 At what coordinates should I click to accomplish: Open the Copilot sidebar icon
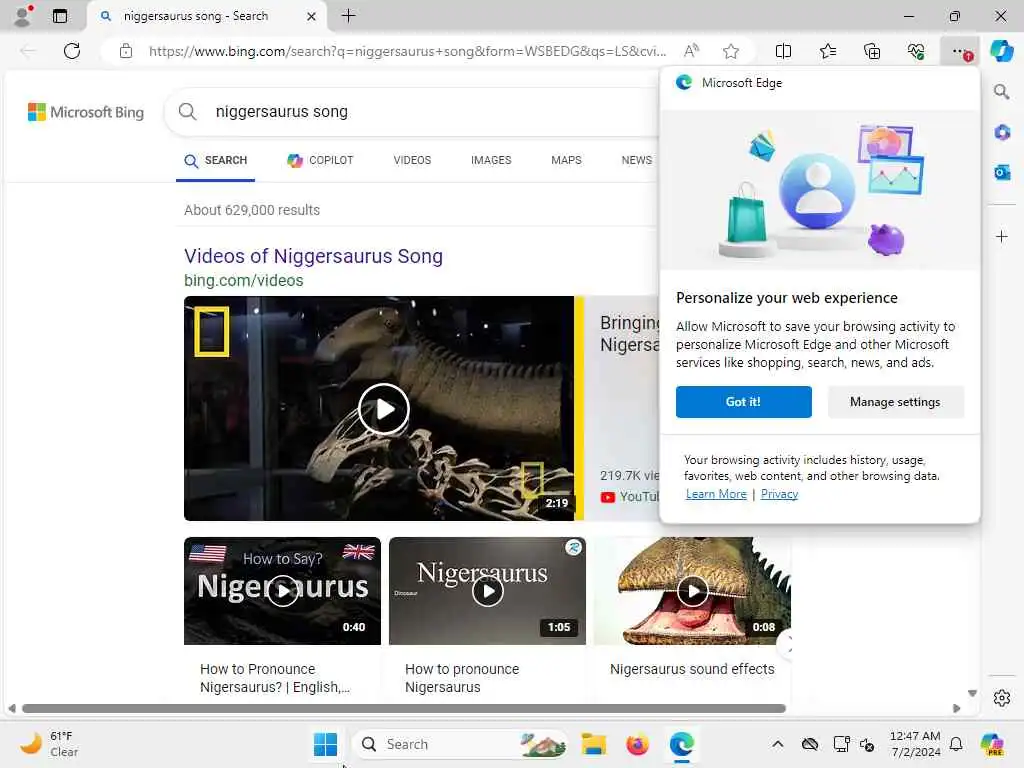point(1001,51)
